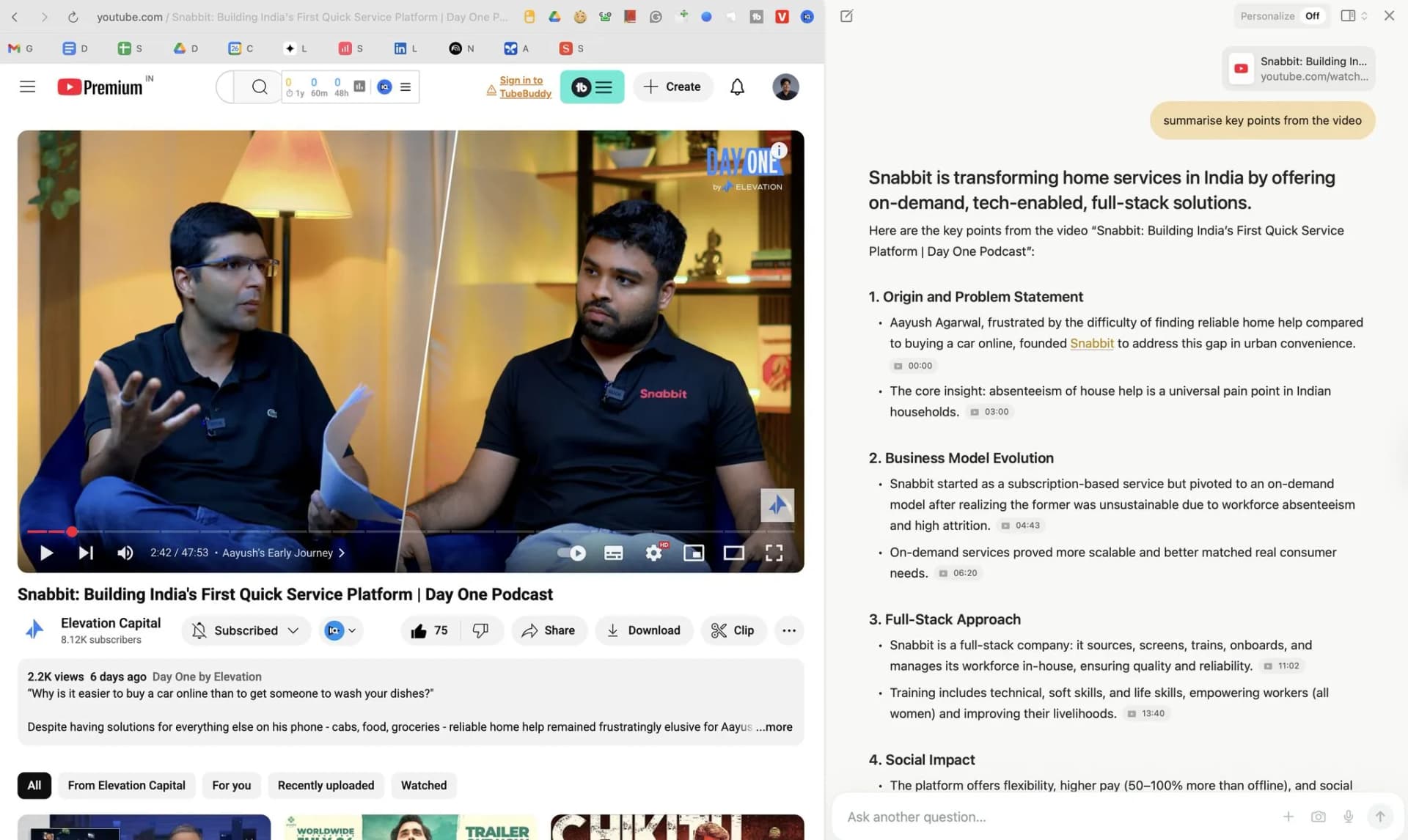Jump to 06:20 timestamp citation
This screenshot has width=1408, height=840.
click(958, 573)
